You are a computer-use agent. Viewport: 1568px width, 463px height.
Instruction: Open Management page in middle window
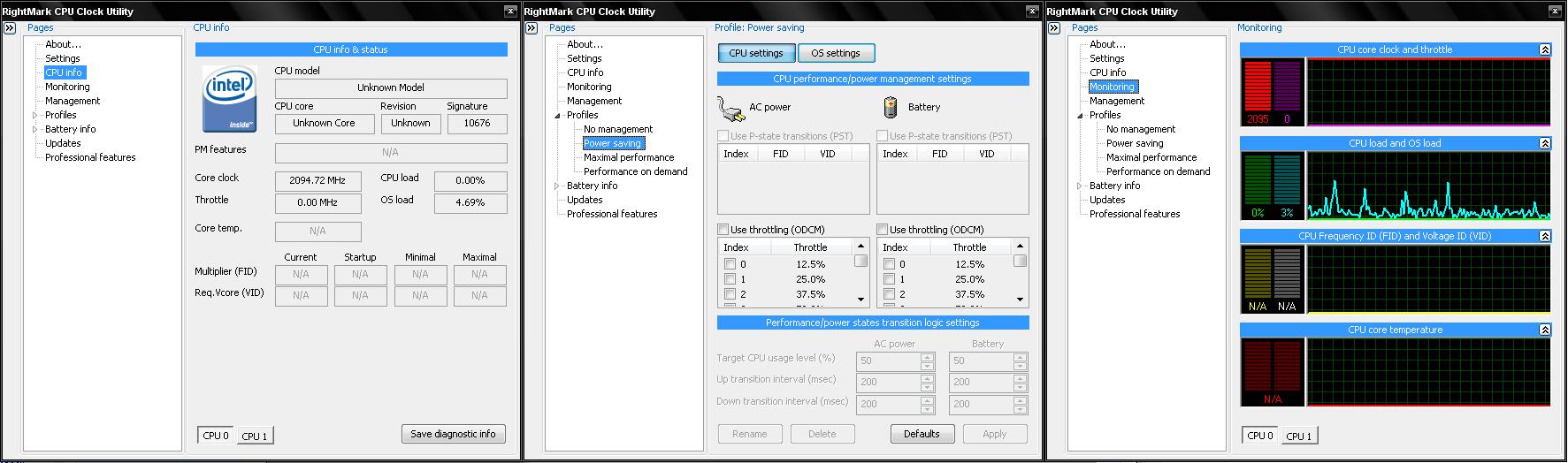click(x=594, y=101)
